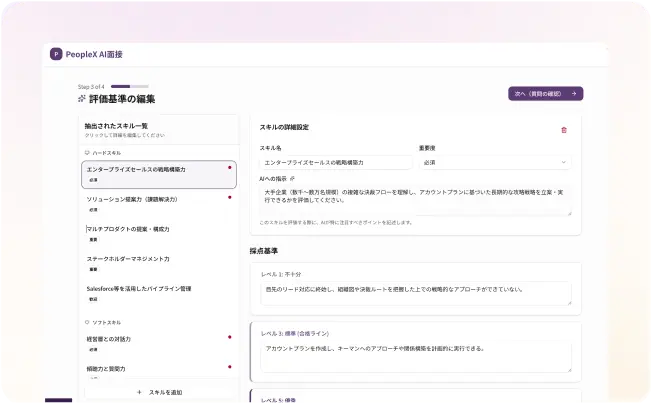Click 次へ（質問の確認） button
The image size is (651, 403).
(545, 93)
